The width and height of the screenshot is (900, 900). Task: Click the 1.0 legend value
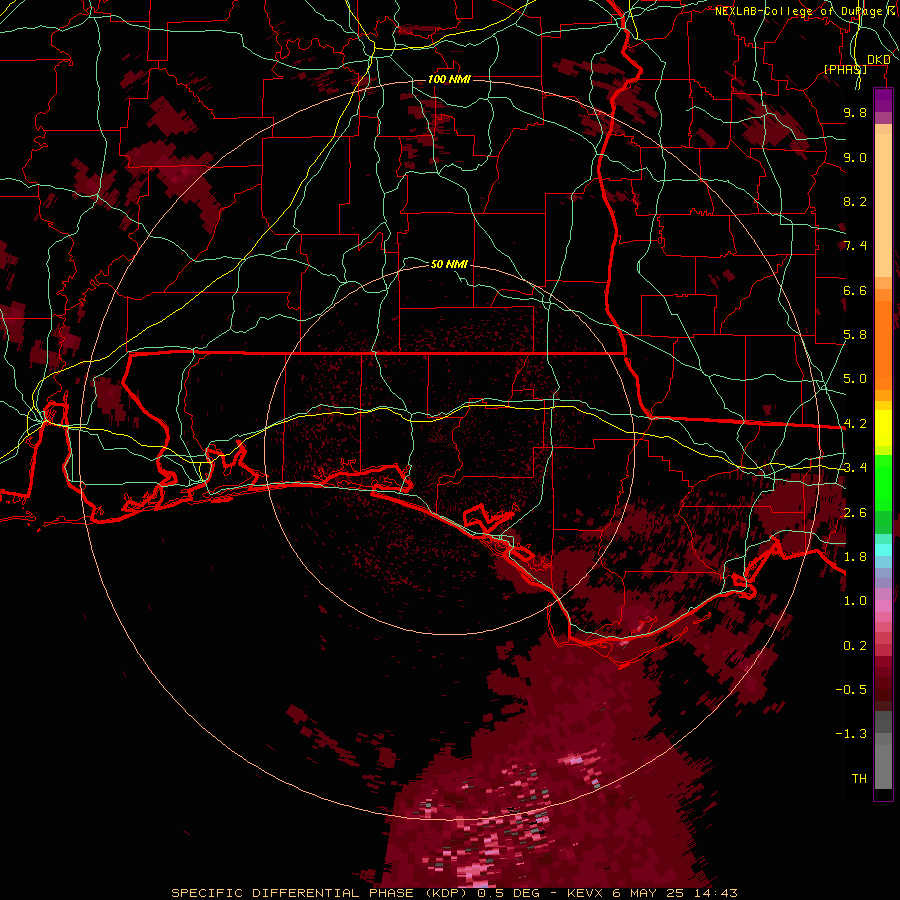tap(855, 601)
